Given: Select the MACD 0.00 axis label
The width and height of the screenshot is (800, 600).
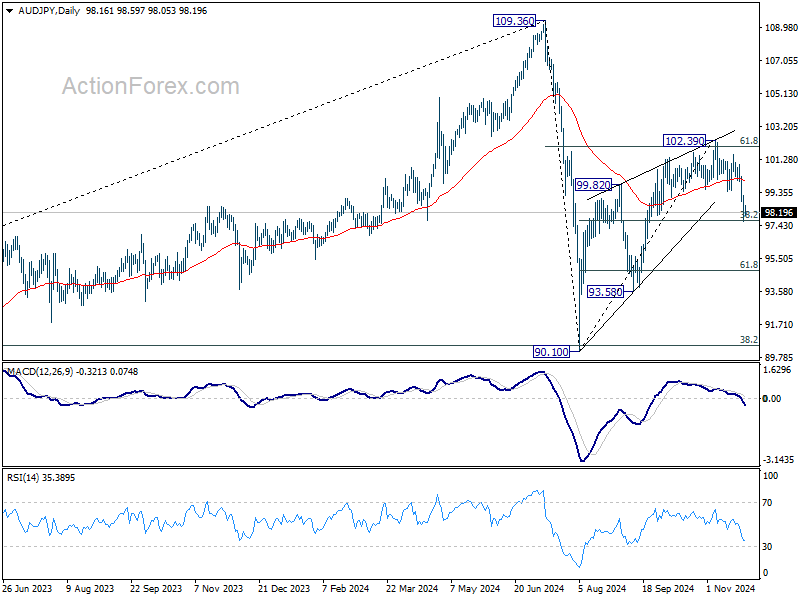Looking at the screenshot, I should (x=771, y=398).
